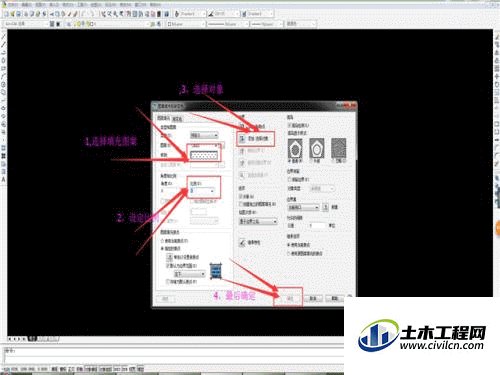Open the Boundary set 'Current viewport' dropdown

click(x=303, y=207)
